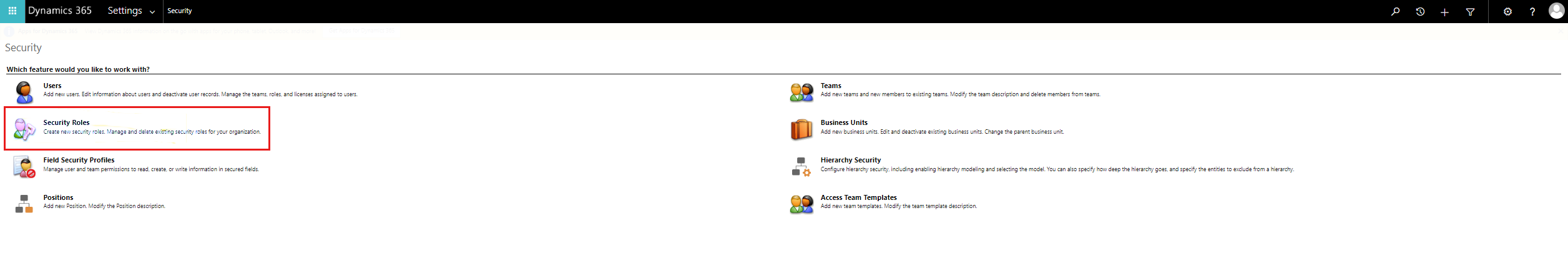Click the plus quick create icon
This screenshot has height=263, width=1568.
click(x=1444, y=12)
